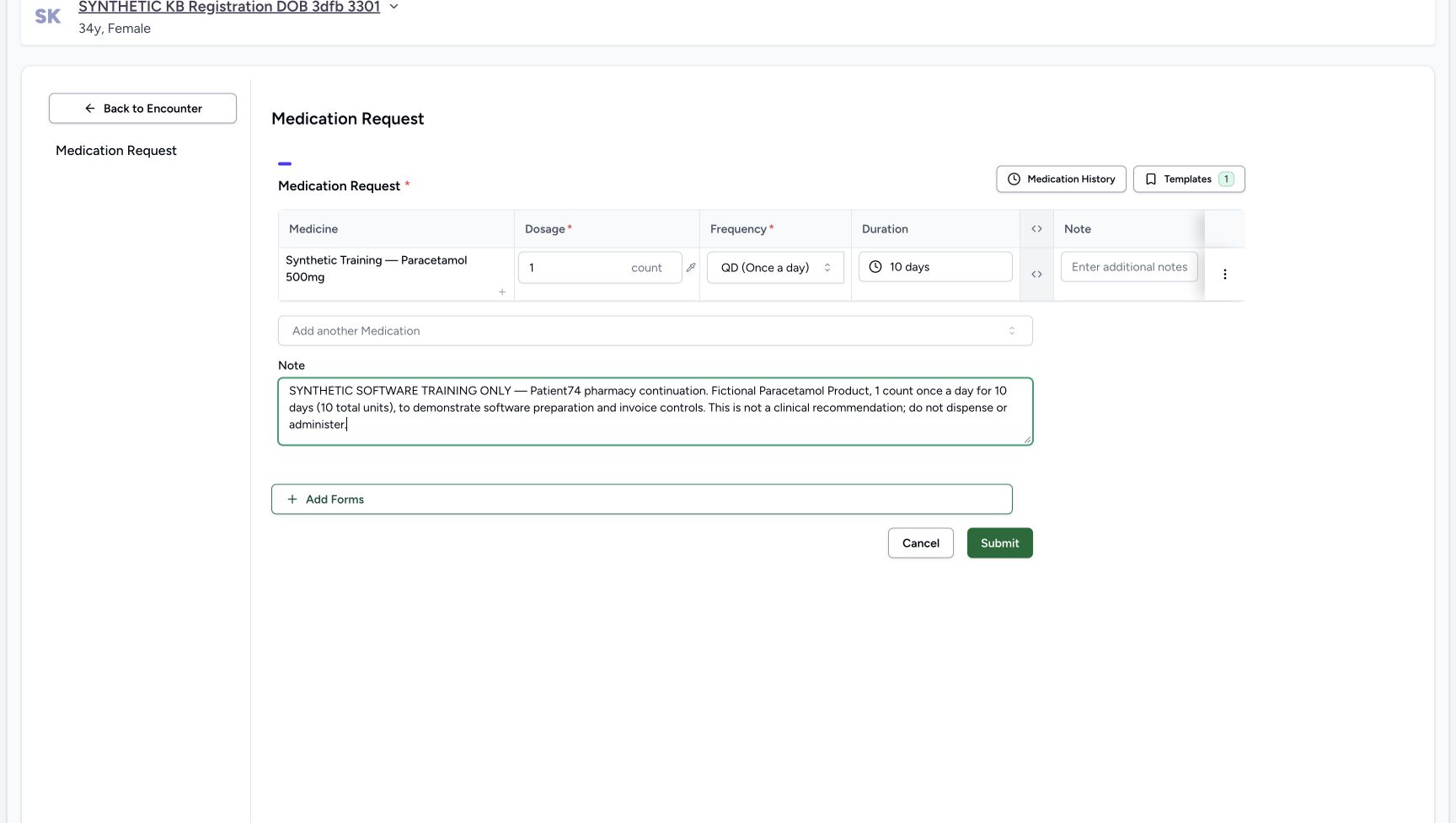Click the SK patient avatar
Screen dimensions: 1456x823
click(48, 16)
